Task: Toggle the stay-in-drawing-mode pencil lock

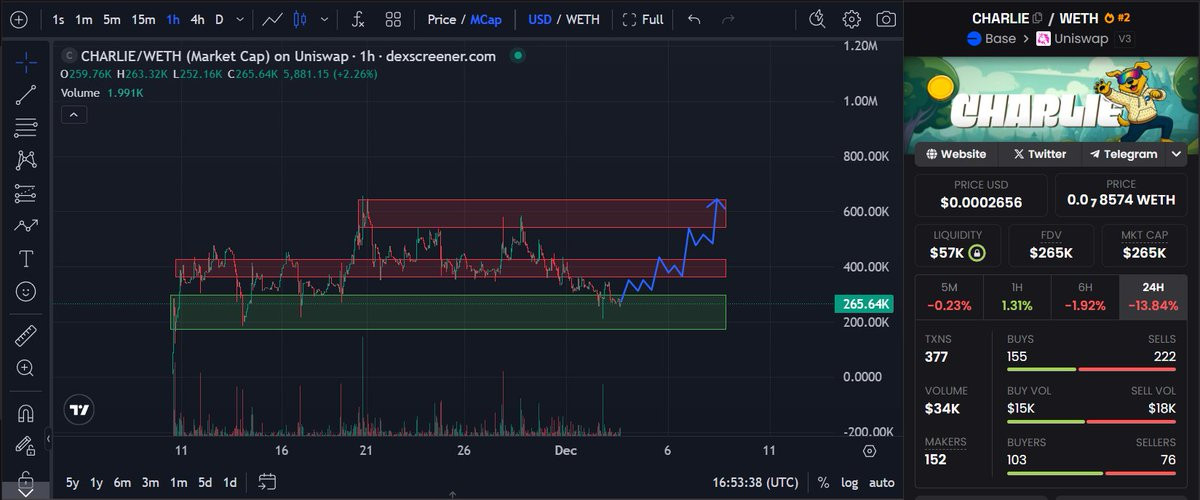Action: click(x=26, y=445)
